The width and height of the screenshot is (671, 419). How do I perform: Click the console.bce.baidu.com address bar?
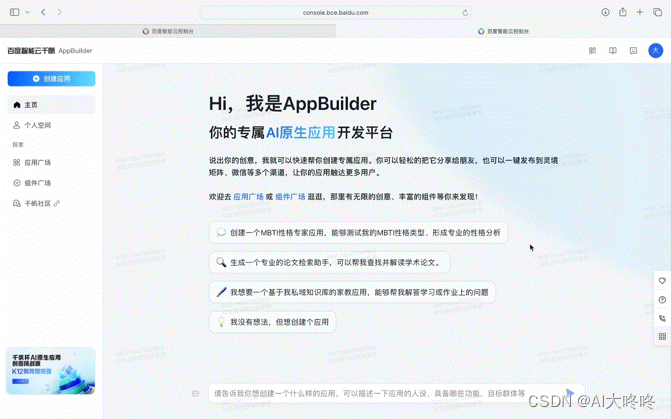tap(336, 12)
